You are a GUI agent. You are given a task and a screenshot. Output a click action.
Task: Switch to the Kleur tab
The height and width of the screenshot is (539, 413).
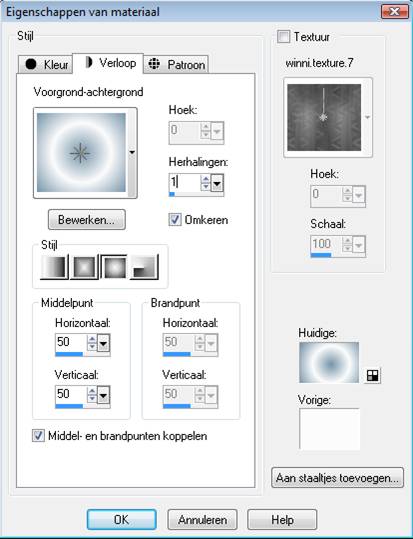pos(46,64)
